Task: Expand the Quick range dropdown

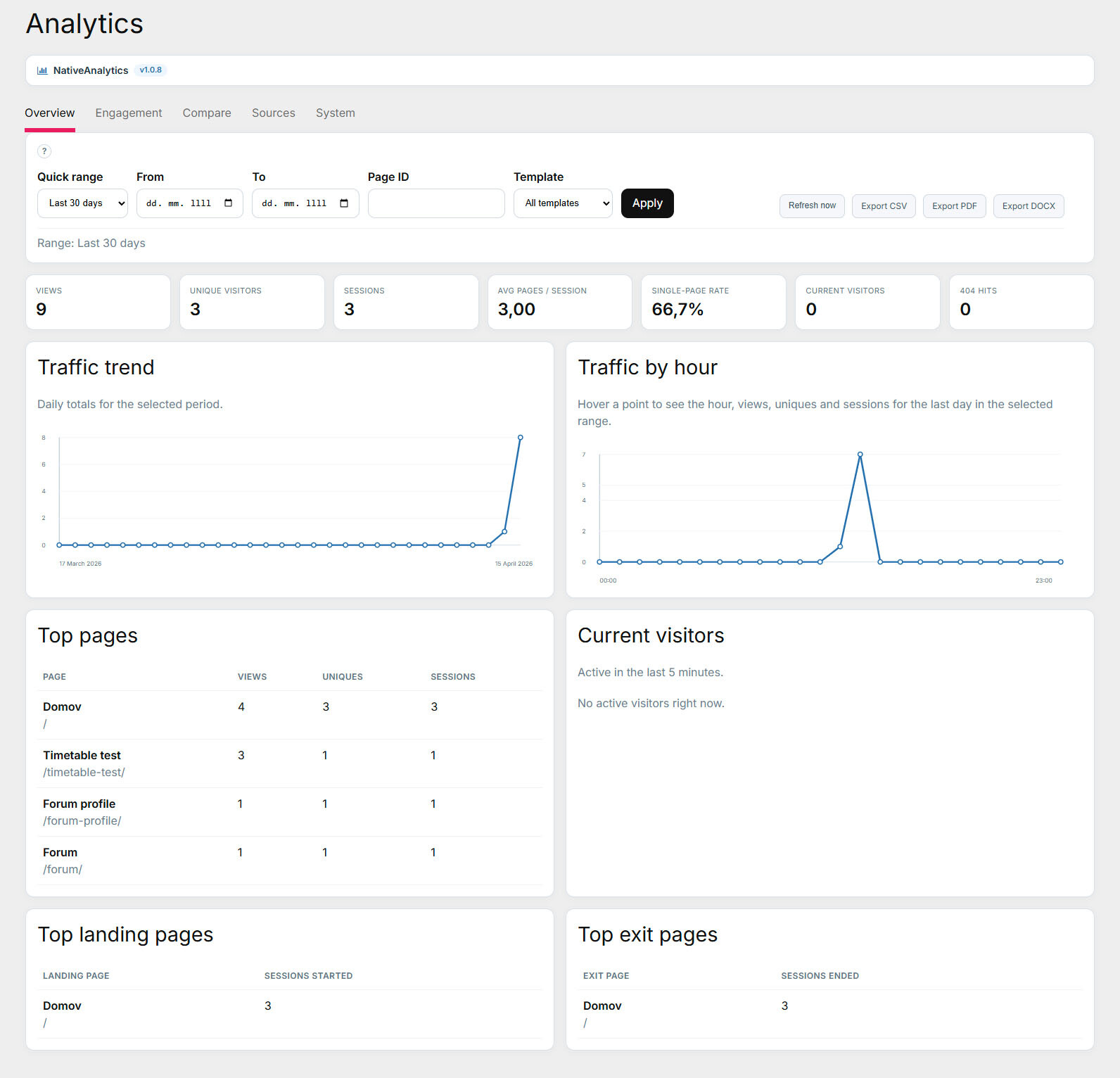Action: [82, 203]
